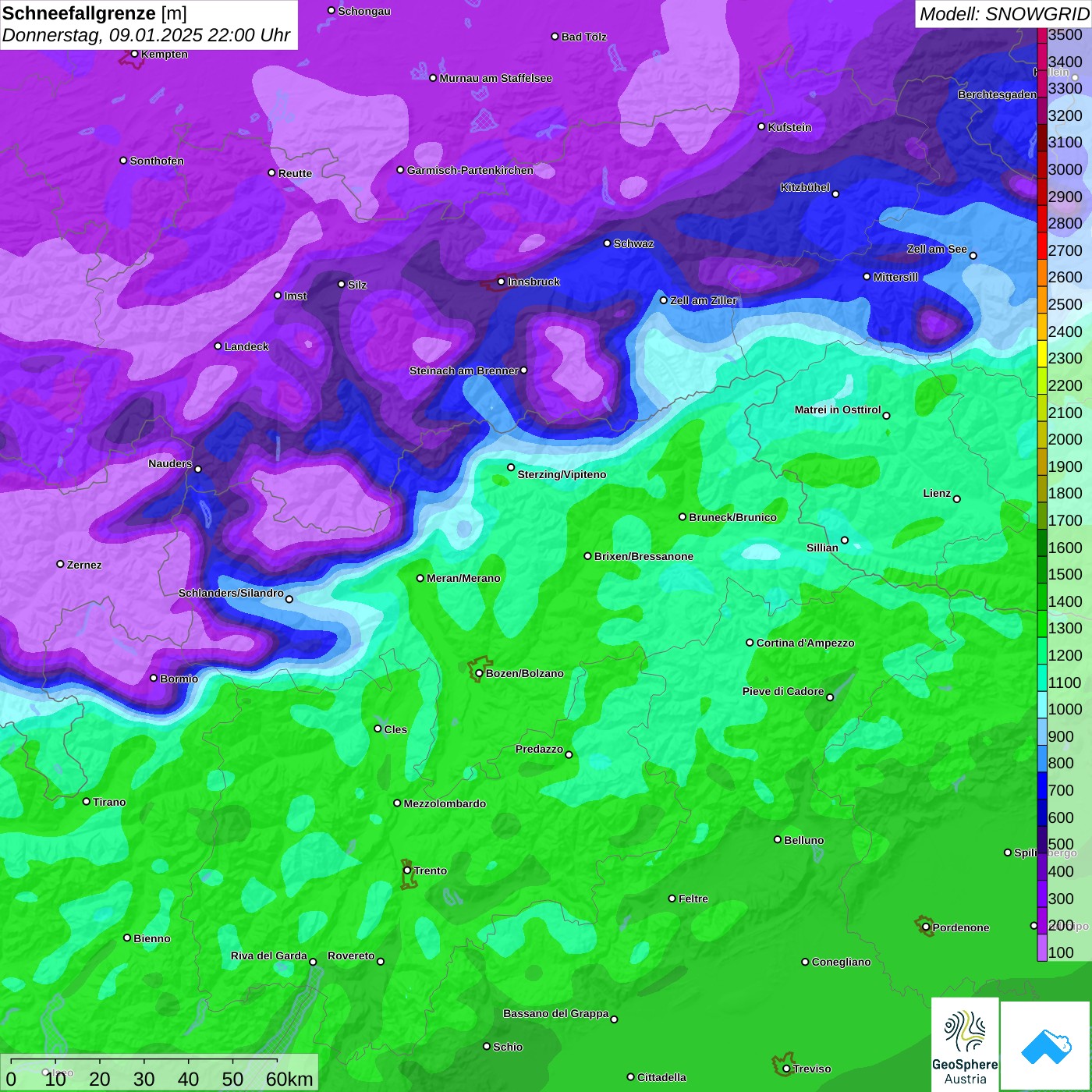Click the Schlanders/Silandro label

coord(231,593)
